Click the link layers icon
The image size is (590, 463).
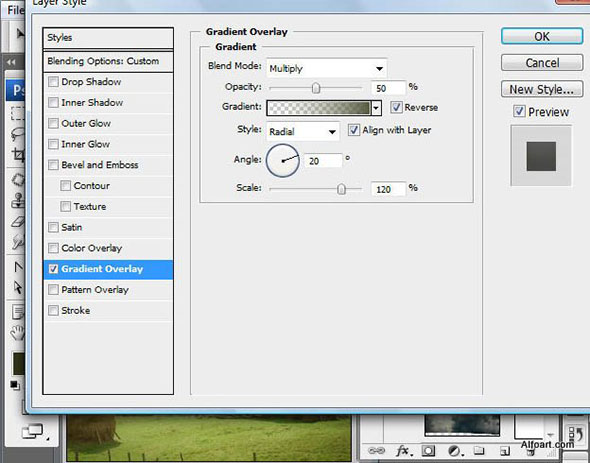(x=376, y=451)
